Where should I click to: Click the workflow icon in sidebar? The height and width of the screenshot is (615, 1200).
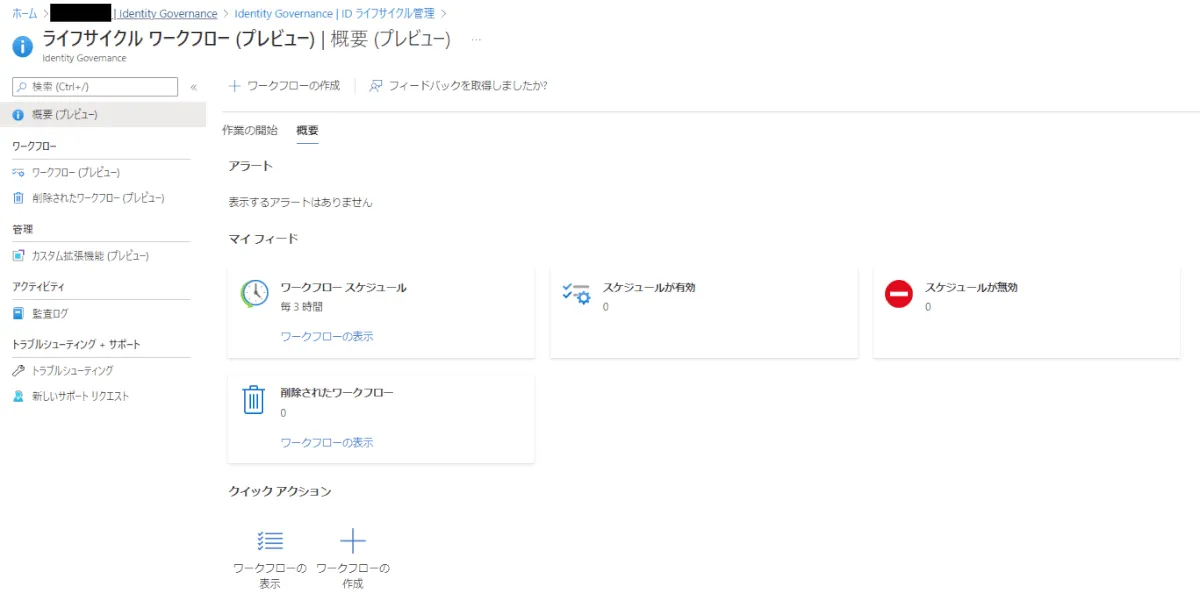click(x=18, y=172)
